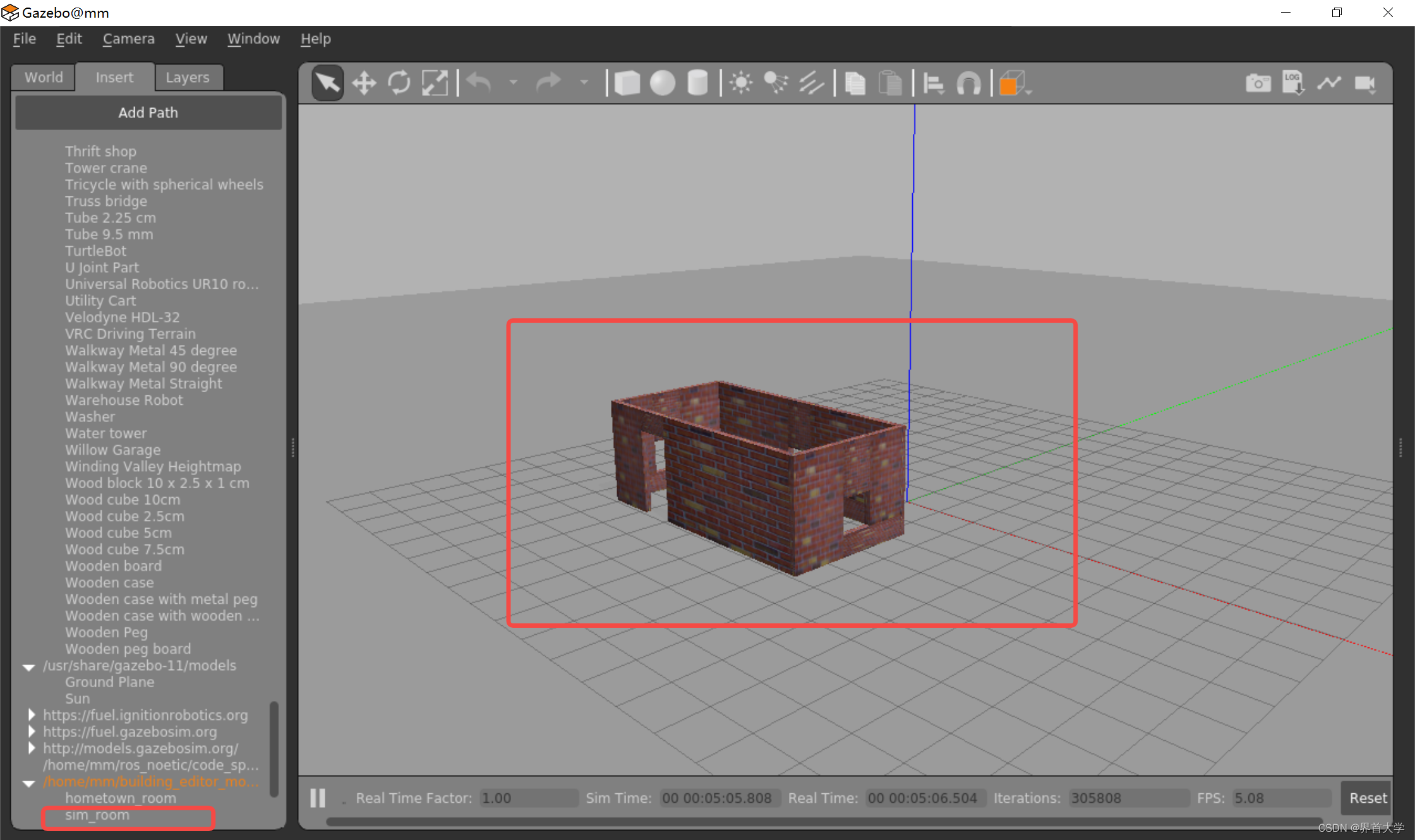Insert a box shape
This screenshot has height=840, width=1415.
tap(627, 83)
